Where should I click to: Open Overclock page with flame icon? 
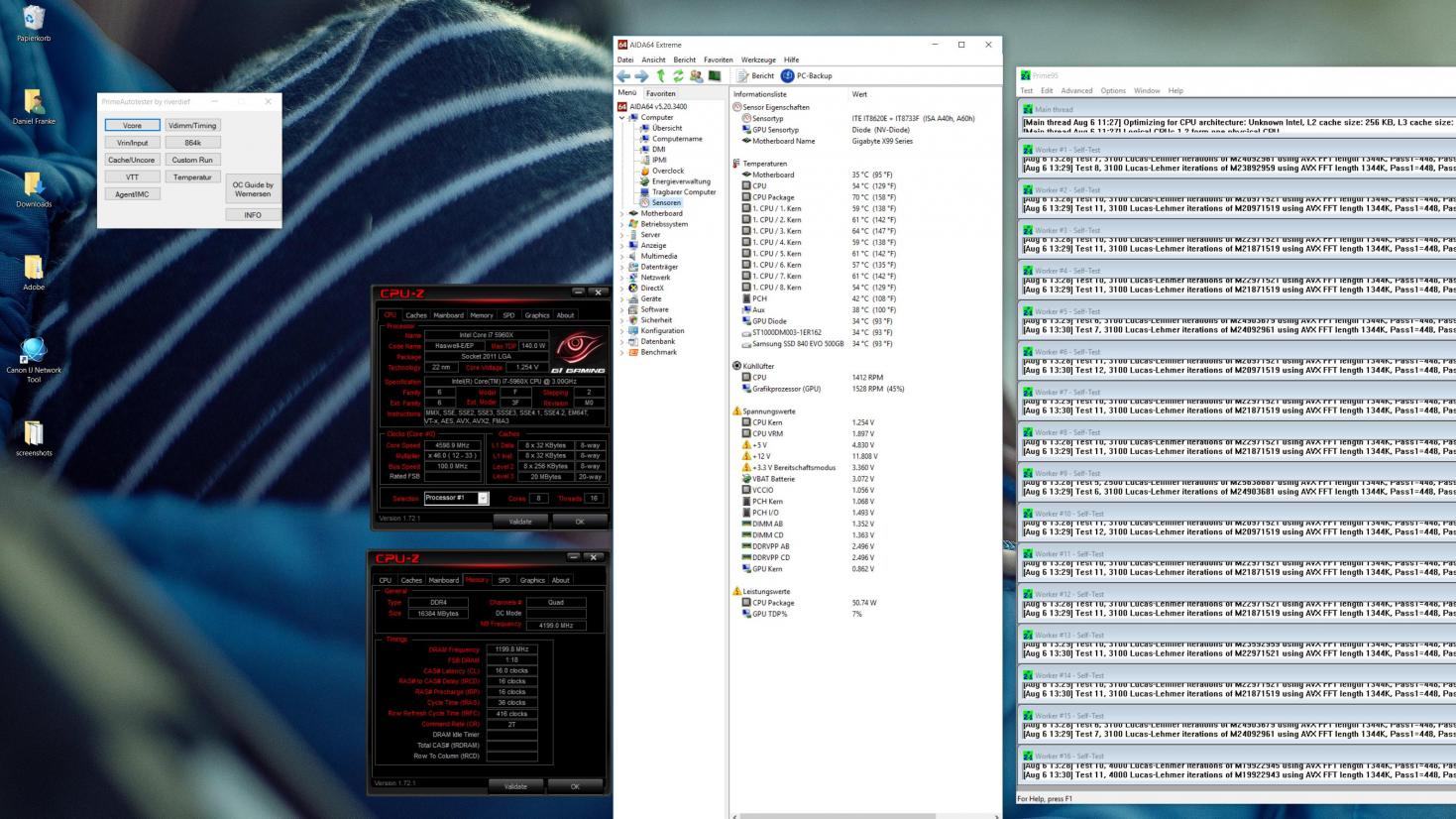(661, 171)
